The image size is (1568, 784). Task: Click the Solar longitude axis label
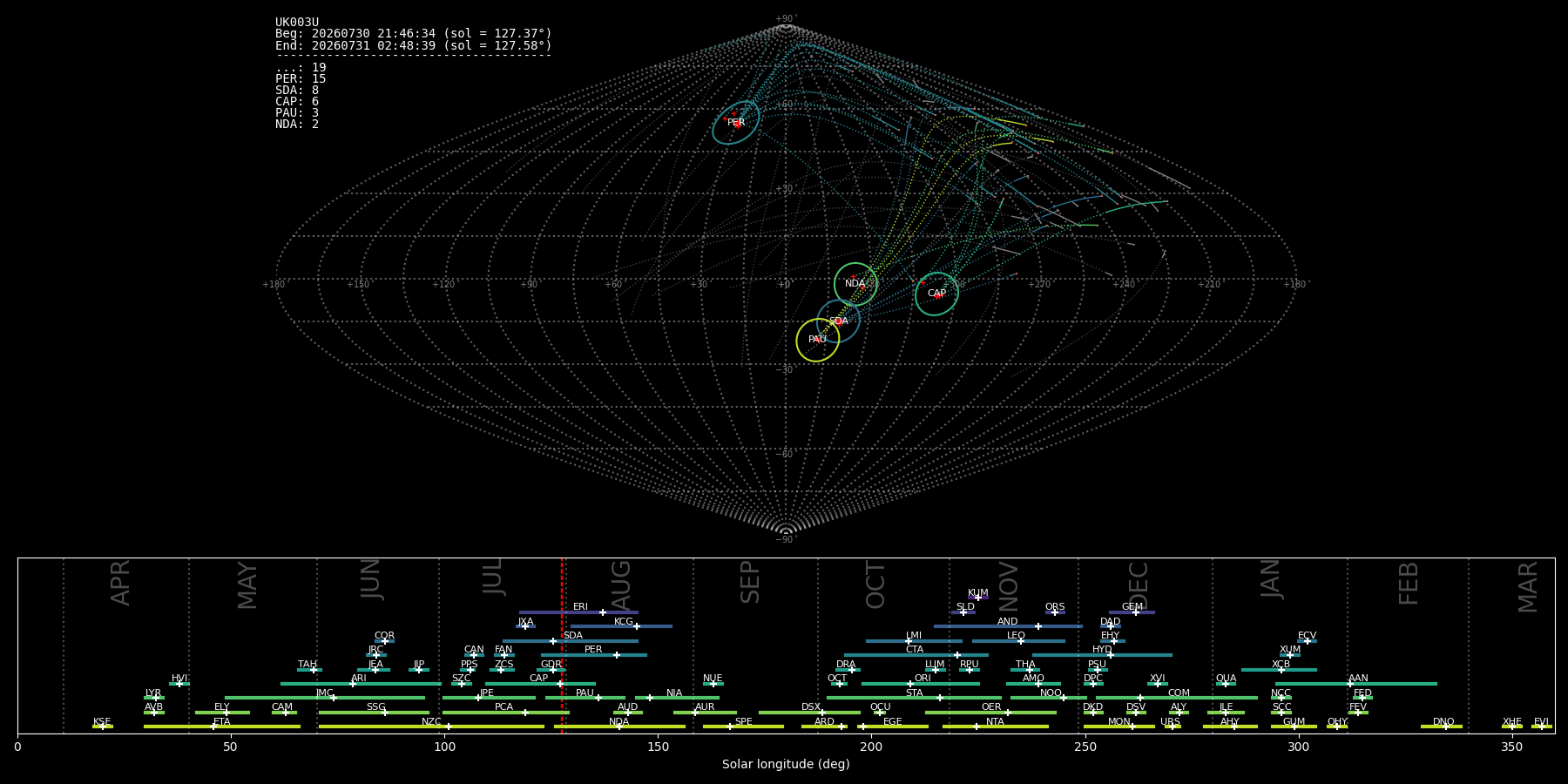pyautogui.click(x=786, y=764)
